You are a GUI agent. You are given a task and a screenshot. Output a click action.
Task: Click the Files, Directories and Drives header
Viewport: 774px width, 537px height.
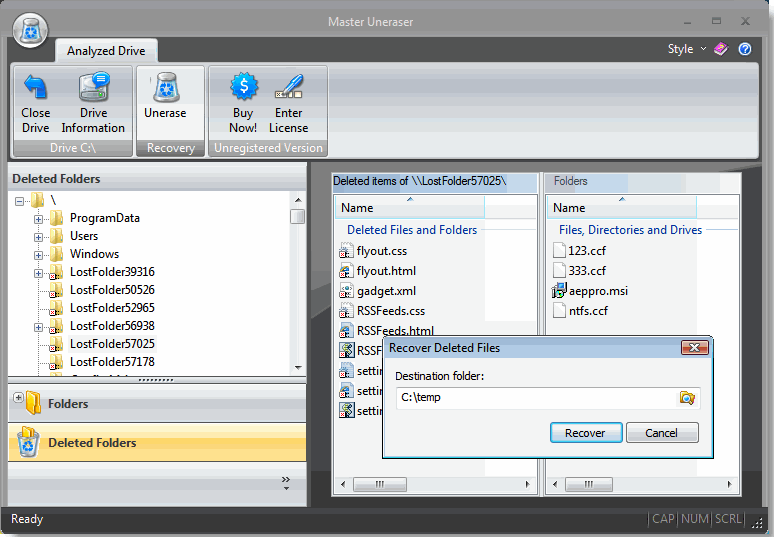pos(630,230)
